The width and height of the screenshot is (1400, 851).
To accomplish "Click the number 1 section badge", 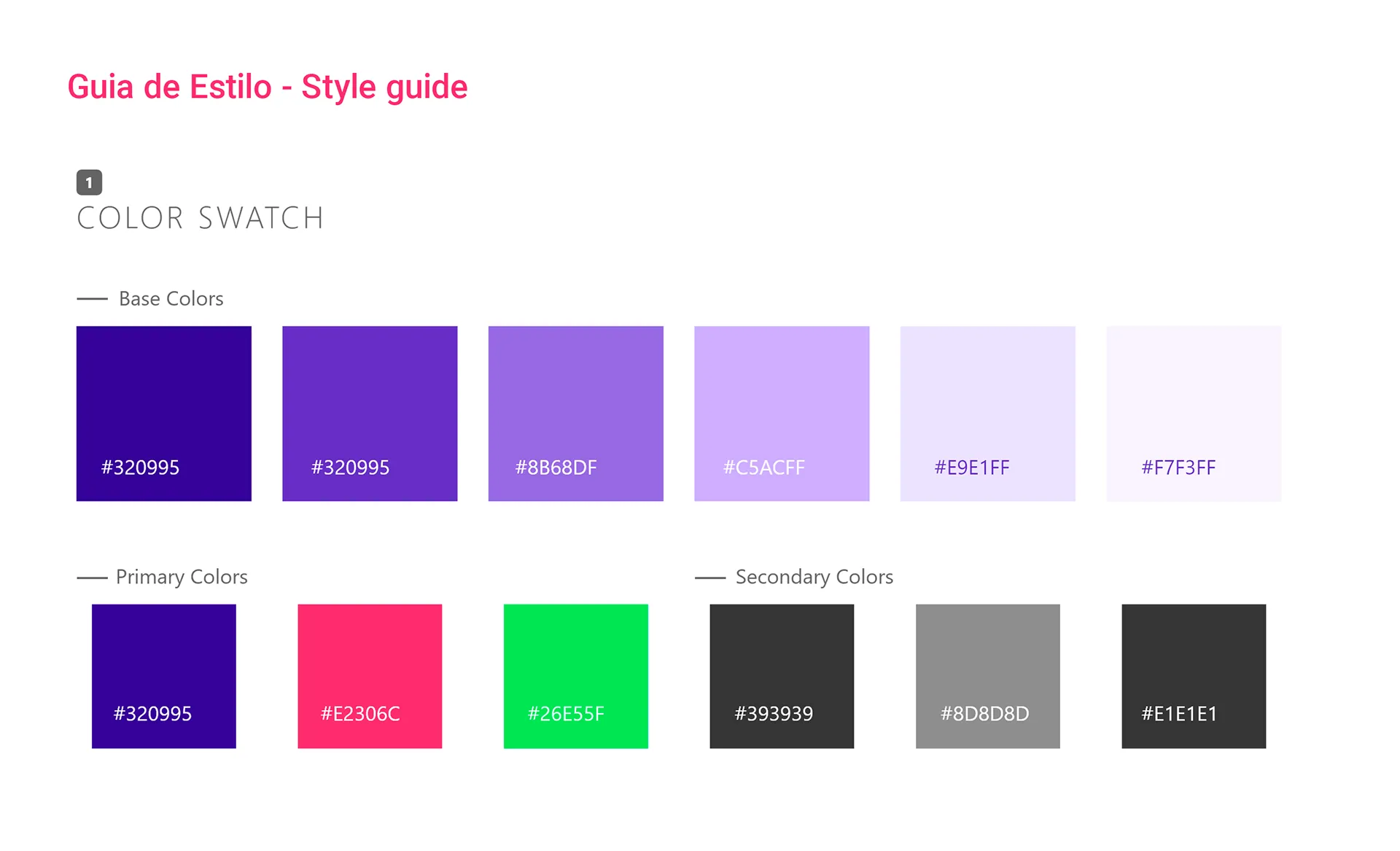I will pos(89,182).
